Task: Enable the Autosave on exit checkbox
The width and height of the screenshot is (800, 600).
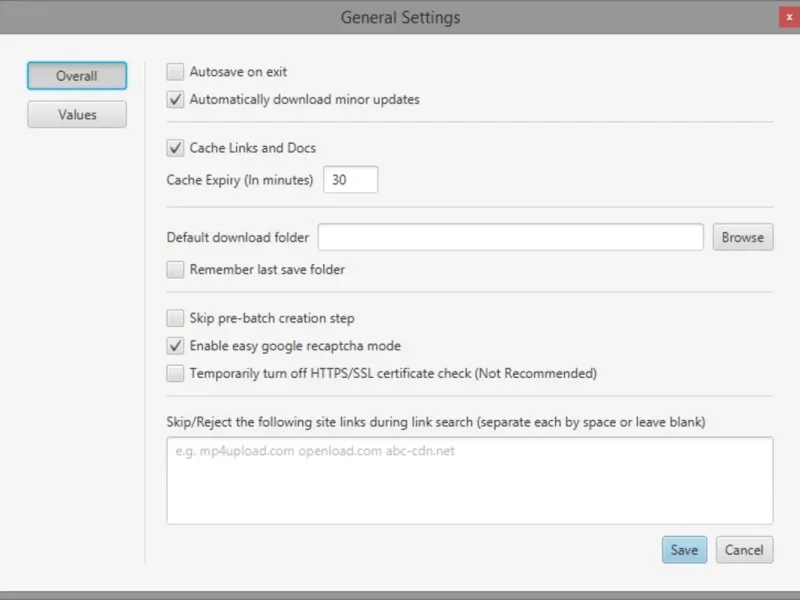Action: click(175, 72)
